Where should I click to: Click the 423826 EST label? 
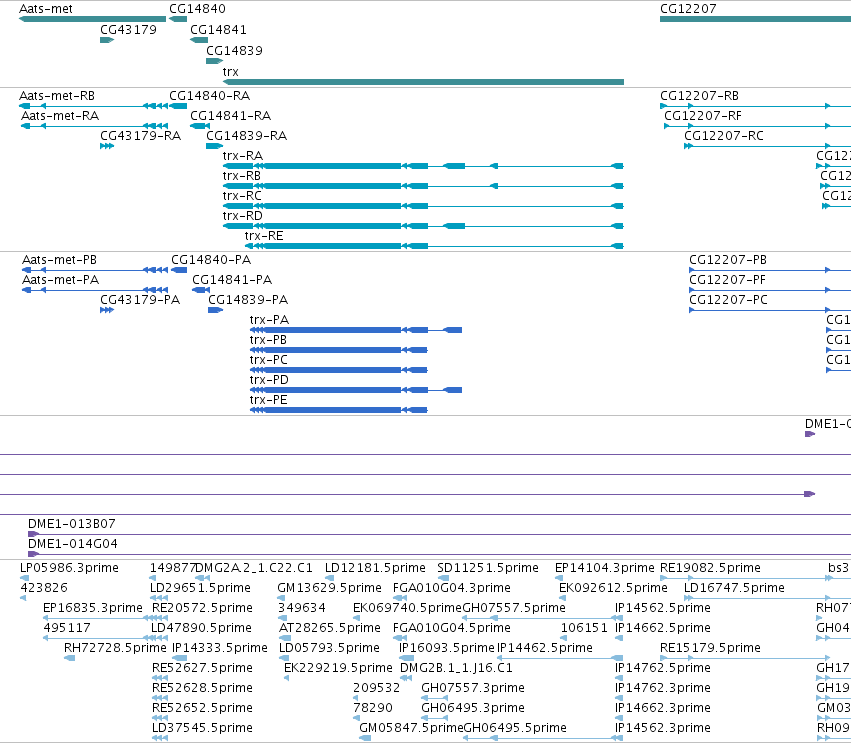(x=44, y=588)
